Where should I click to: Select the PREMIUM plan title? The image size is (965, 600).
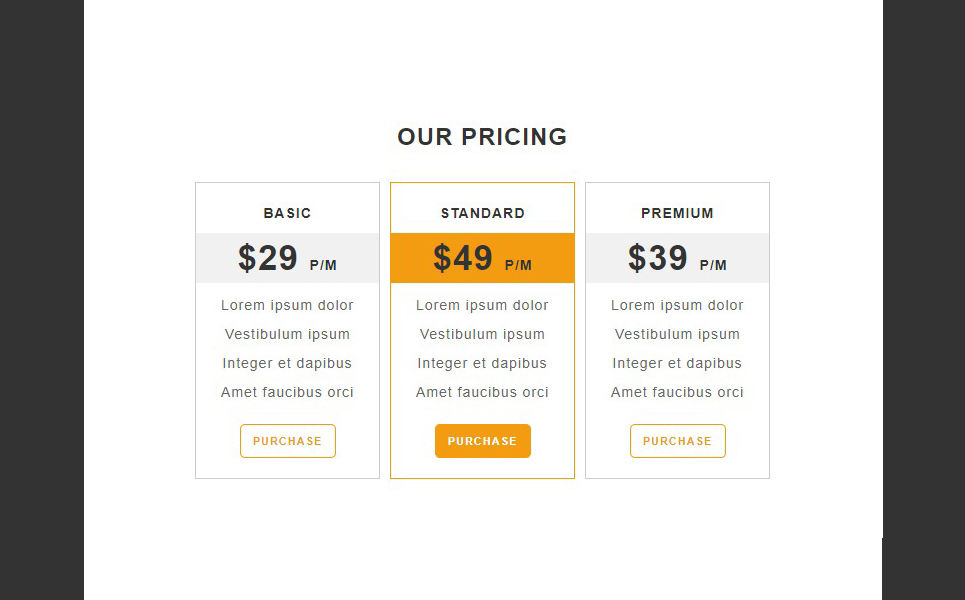(x=678, y=213)
